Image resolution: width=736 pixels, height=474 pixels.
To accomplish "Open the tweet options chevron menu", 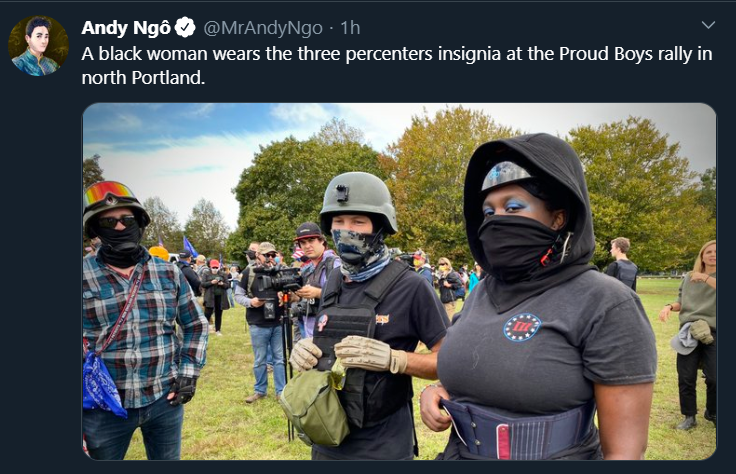I will [x=708, y=25].
